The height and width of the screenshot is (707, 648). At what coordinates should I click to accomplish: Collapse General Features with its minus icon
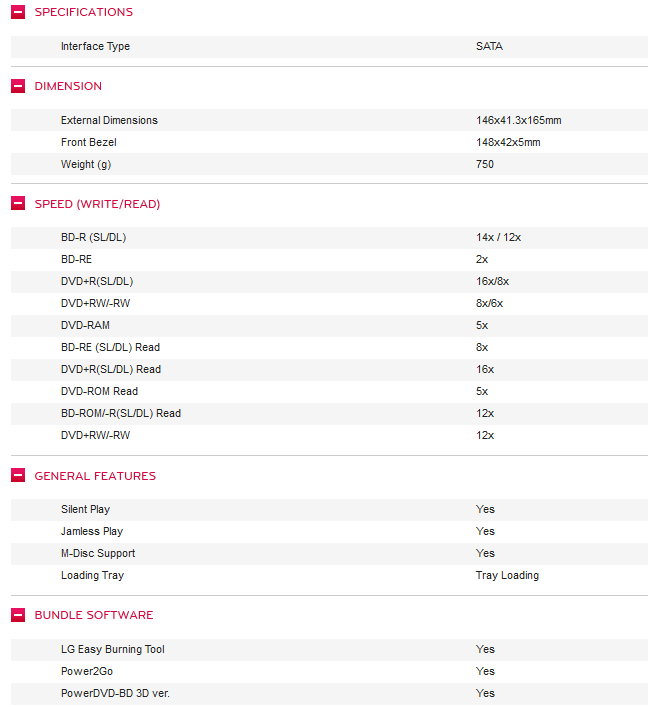(x=18, y=476)
